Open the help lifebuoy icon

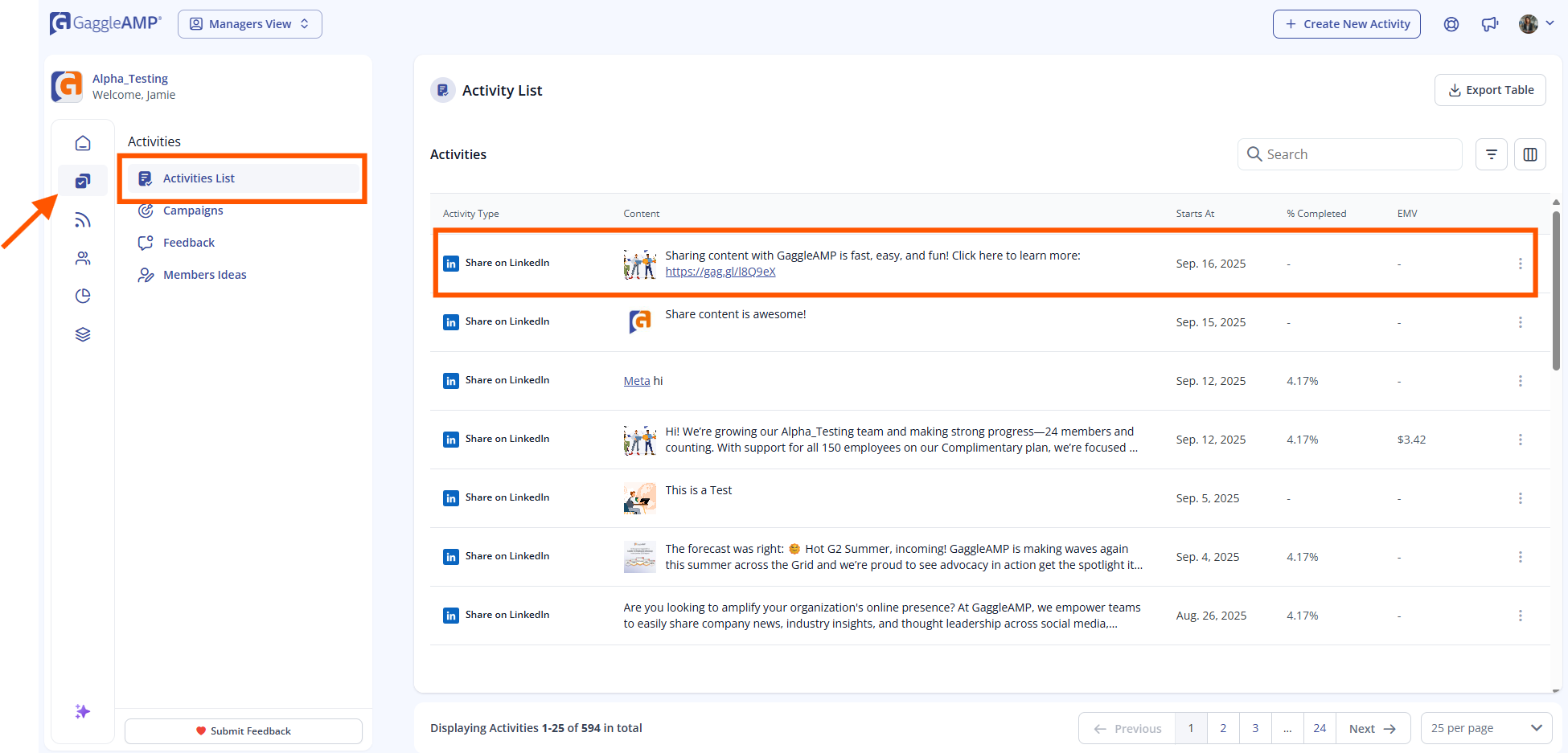click(x=1451, y=24)
